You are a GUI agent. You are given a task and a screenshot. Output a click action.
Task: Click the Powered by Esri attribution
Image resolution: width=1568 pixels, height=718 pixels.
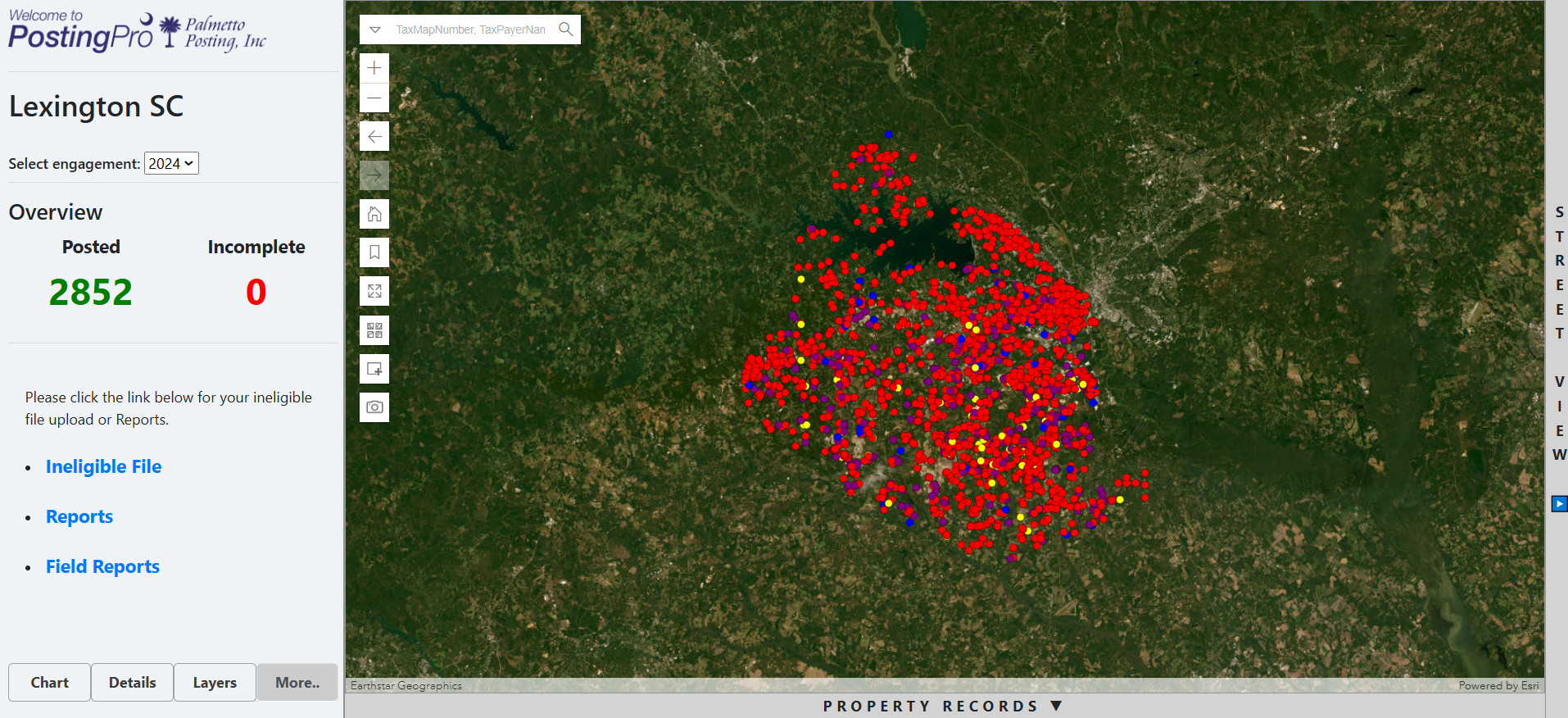1498,685
